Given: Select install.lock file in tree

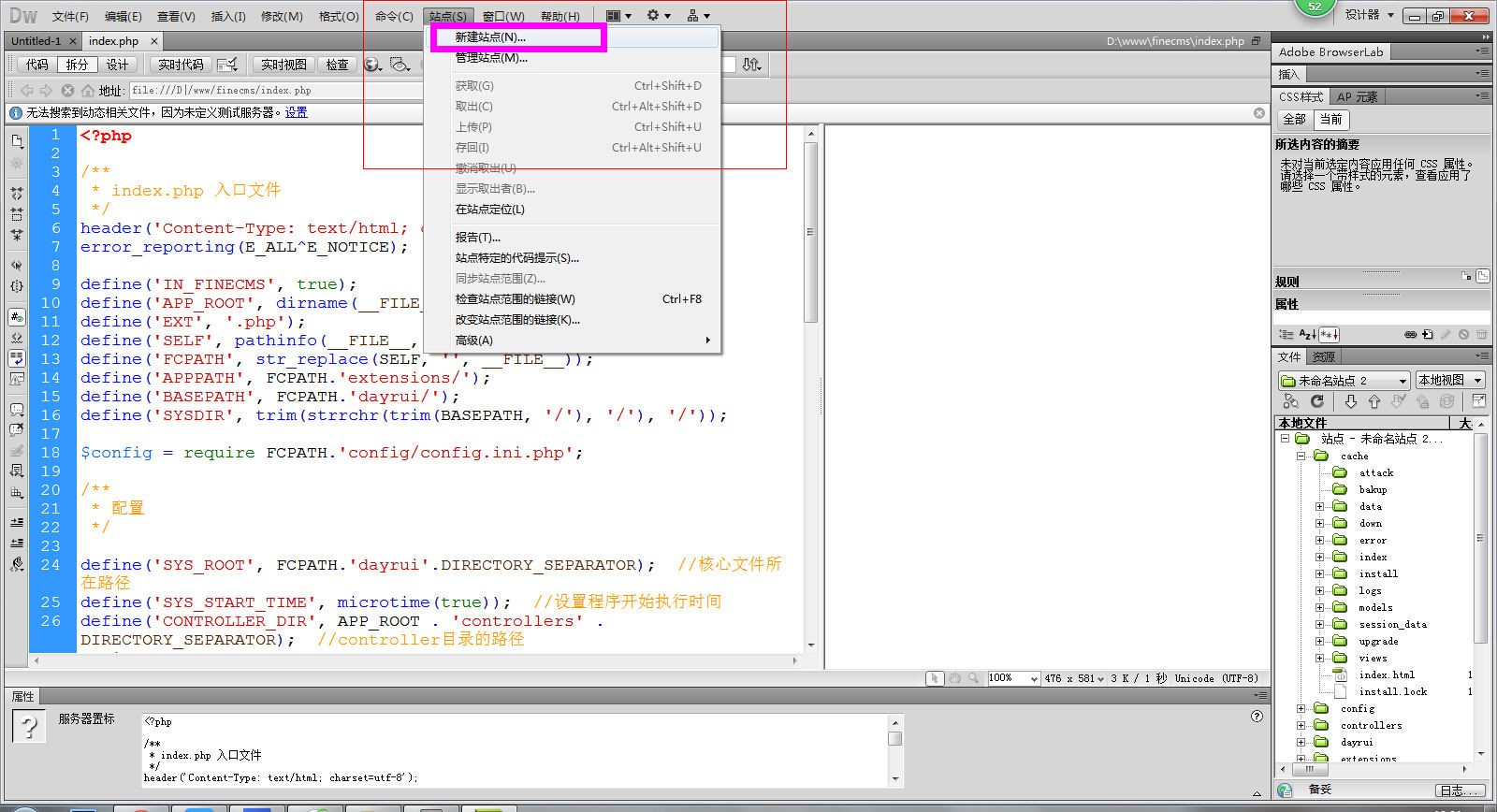Looking at the screenshot, I should (1392, 691).
